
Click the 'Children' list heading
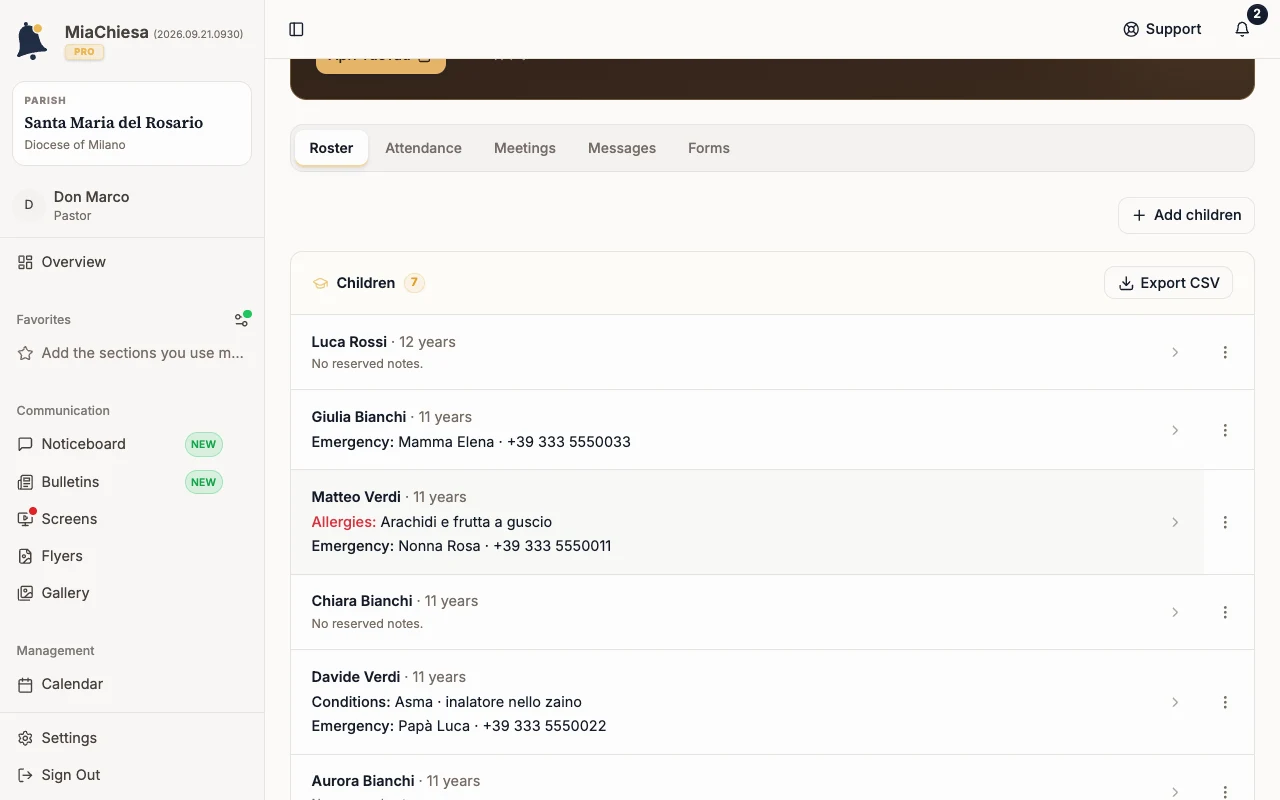click(366, 283)
